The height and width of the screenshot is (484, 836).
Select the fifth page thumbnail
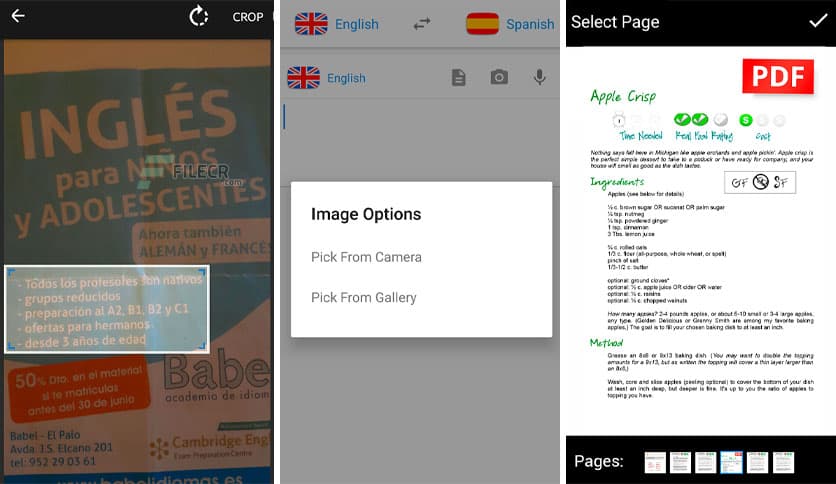757,462
